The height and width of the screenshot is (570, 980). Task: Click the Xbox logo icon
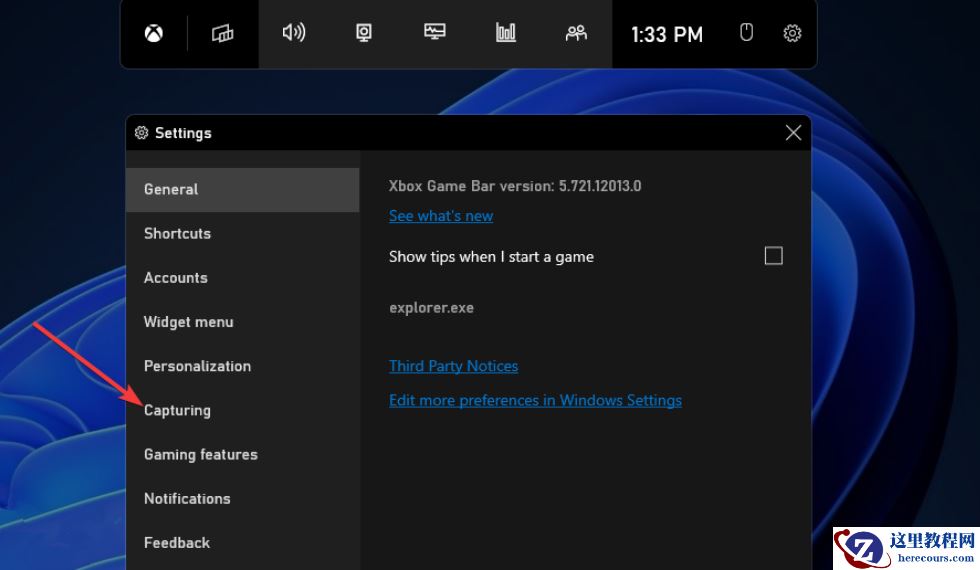coord(154,33)
